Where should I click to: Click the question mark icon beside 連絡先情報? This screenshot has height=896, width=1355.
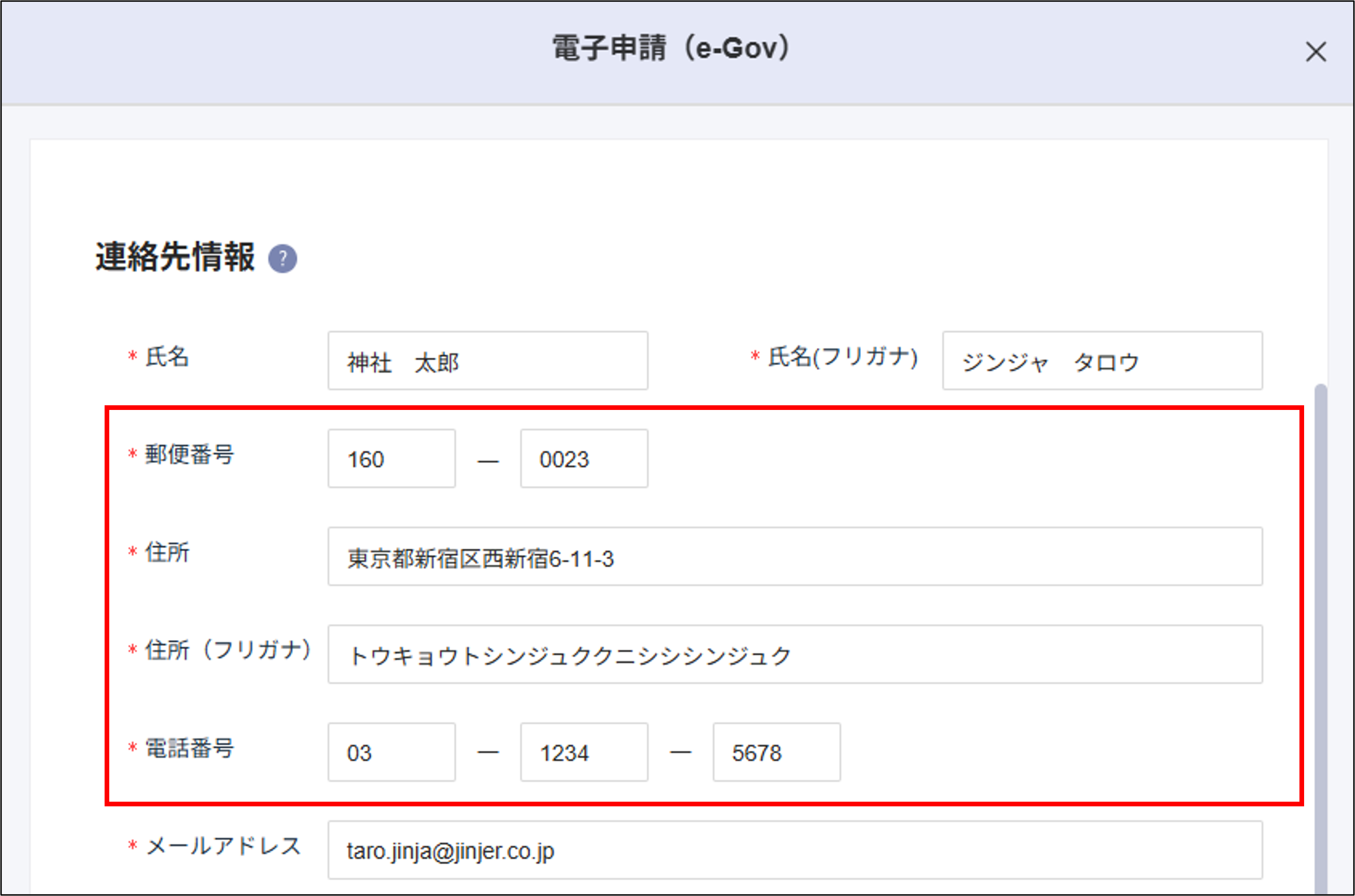tap(284, 258)
